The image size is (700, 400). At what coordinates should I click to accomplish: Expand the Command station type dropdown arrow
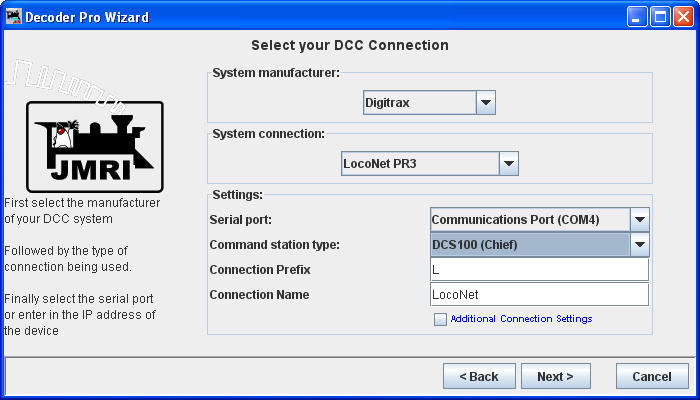pyautogui.click(x=640, y=244)
